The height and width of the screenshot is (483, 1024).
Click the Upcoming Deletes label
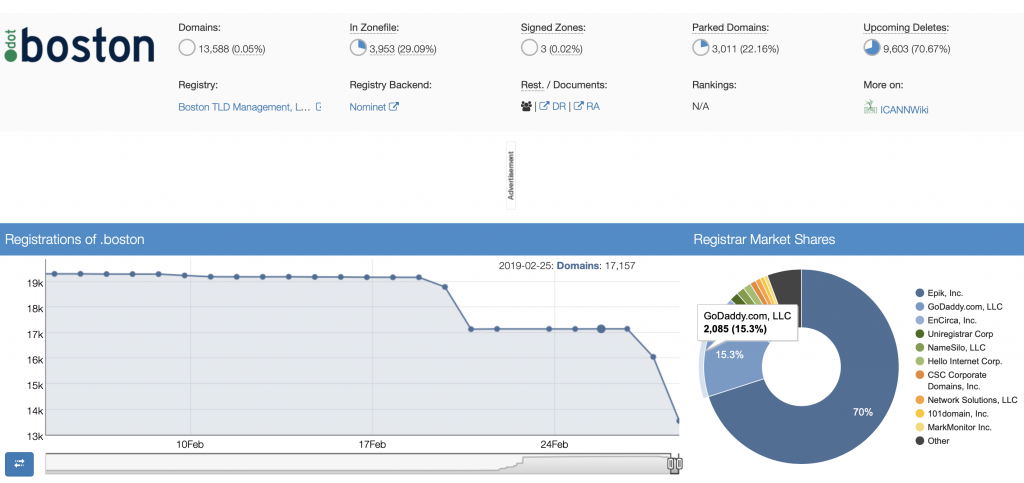point(906,27)
